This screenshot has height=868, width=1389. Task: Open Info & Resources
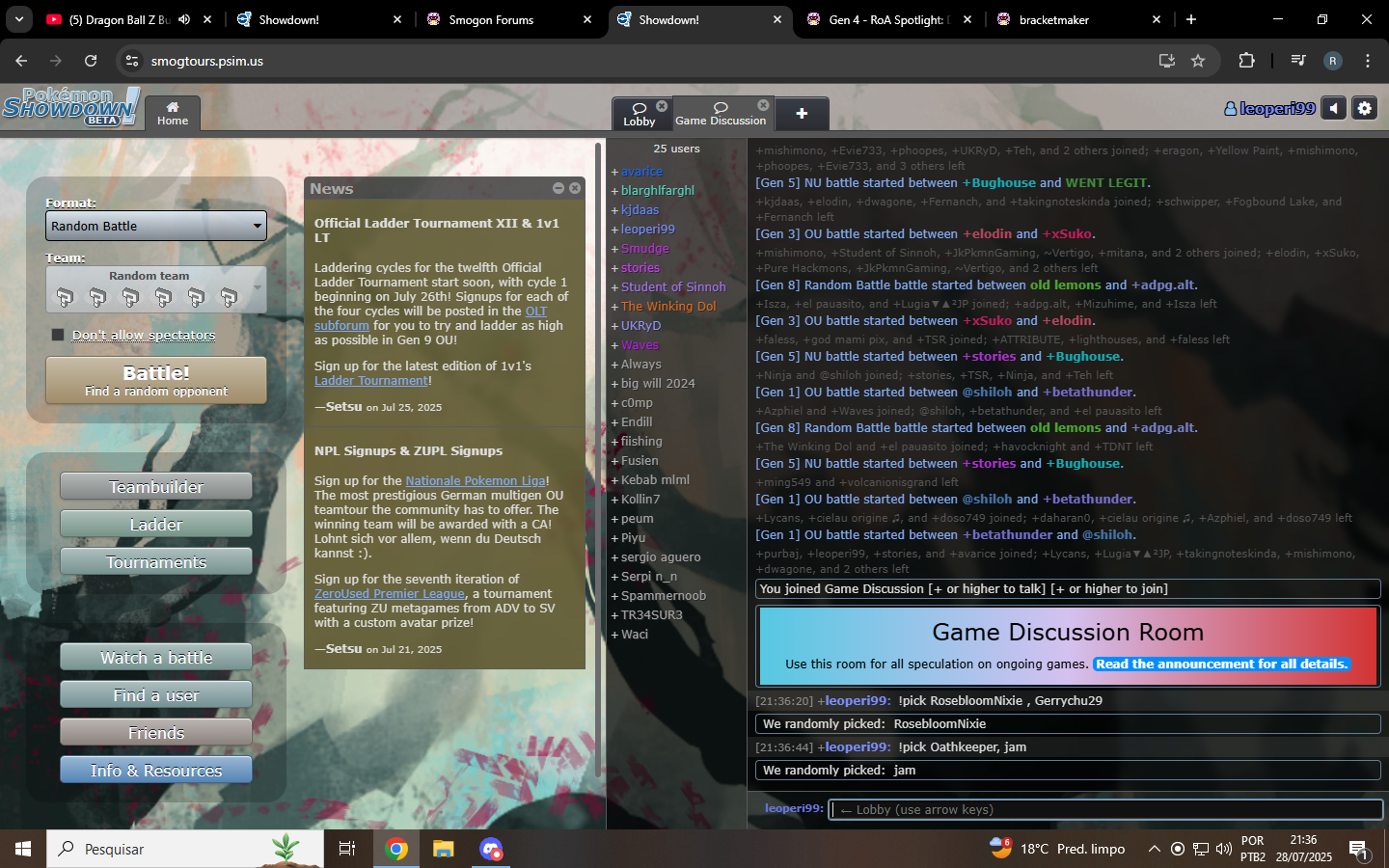pyautogui.click(x=156, y=771)
